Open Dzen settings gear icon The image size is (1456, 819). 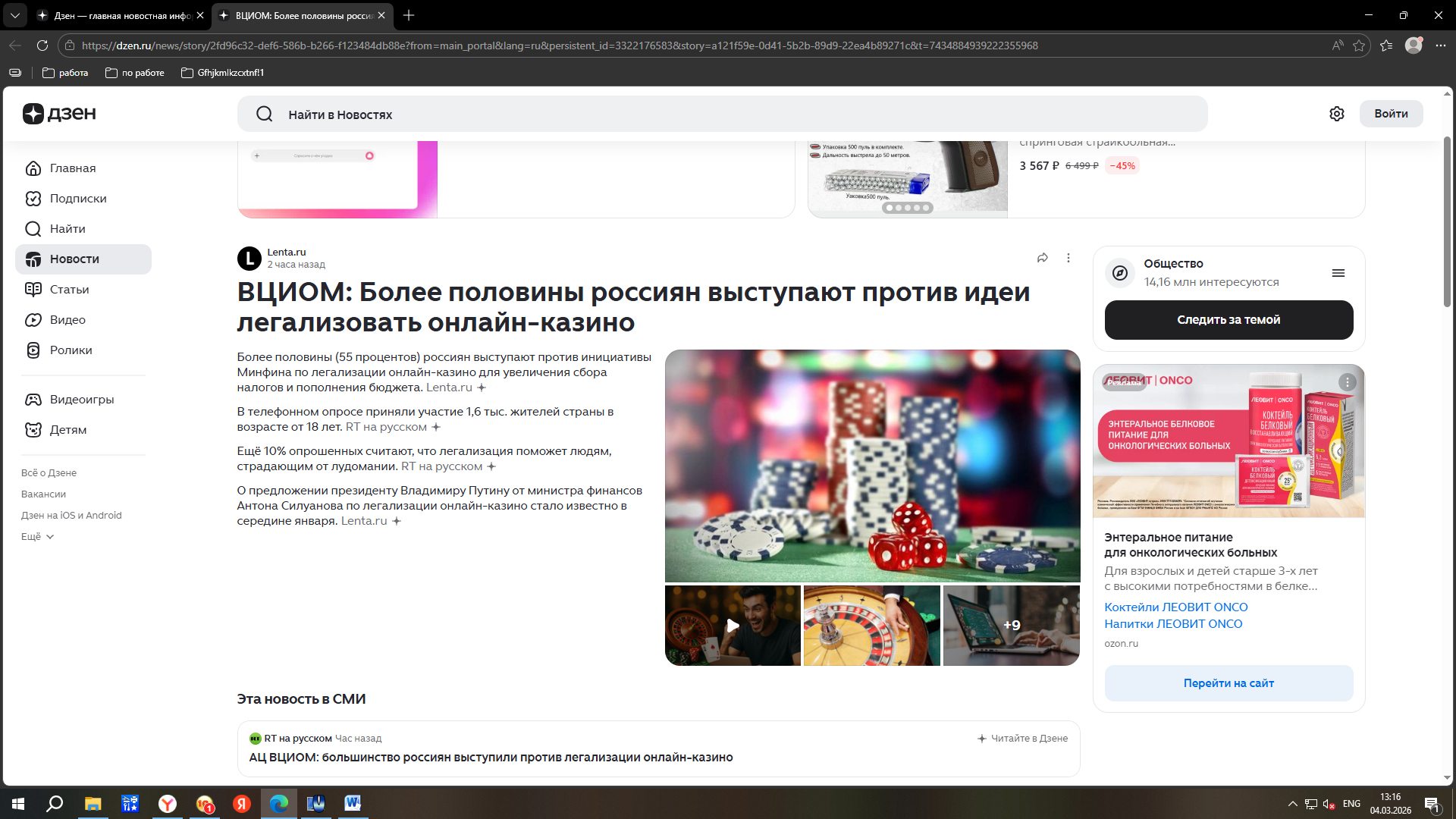coord(1337,114)
